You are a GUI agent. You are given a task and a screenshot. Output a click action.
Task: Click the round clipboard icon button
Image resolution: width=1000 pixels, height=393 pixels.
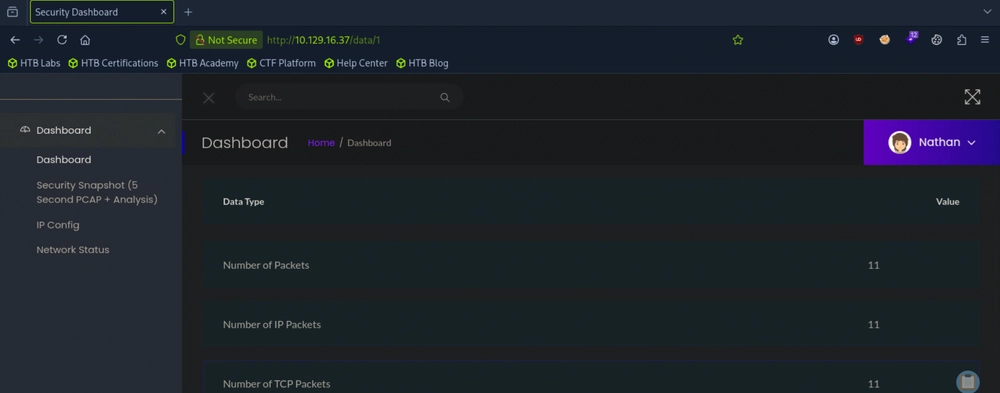coord(967,382)
